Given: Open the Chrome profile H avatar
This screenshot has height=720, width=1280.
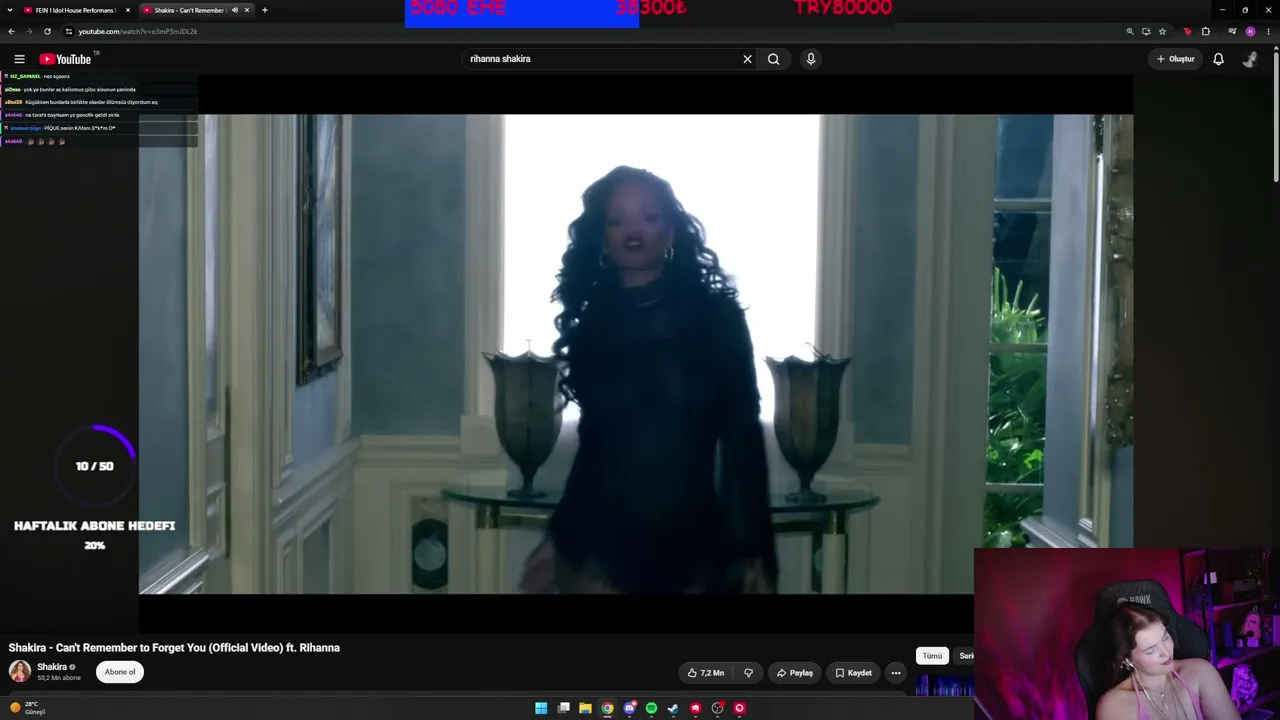Looking at the screenshot, I should click(1250, 31).
